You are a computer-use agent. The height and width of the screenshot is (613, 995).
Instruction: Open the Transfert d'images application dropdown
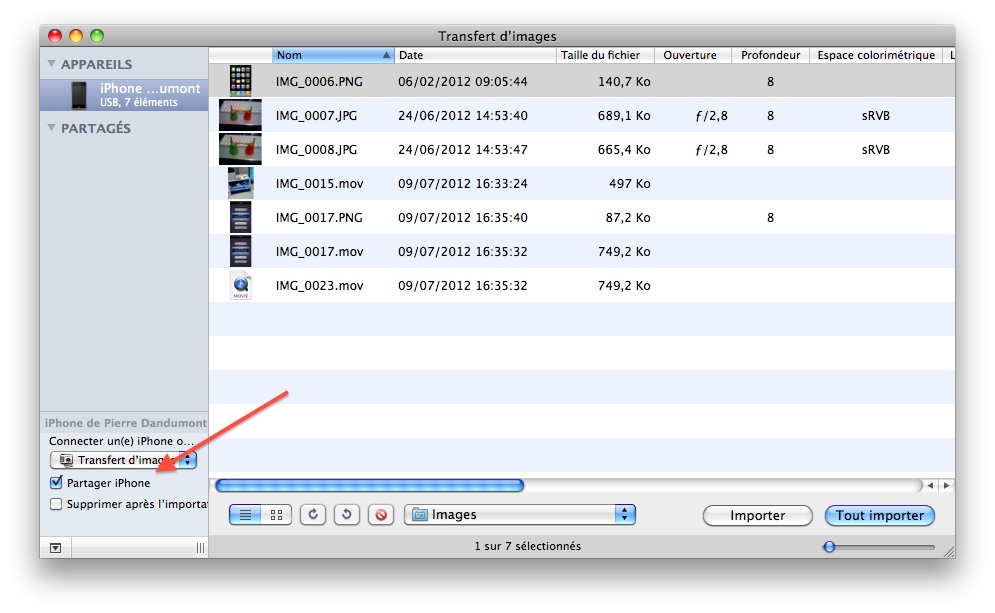(x=123, y=460)
